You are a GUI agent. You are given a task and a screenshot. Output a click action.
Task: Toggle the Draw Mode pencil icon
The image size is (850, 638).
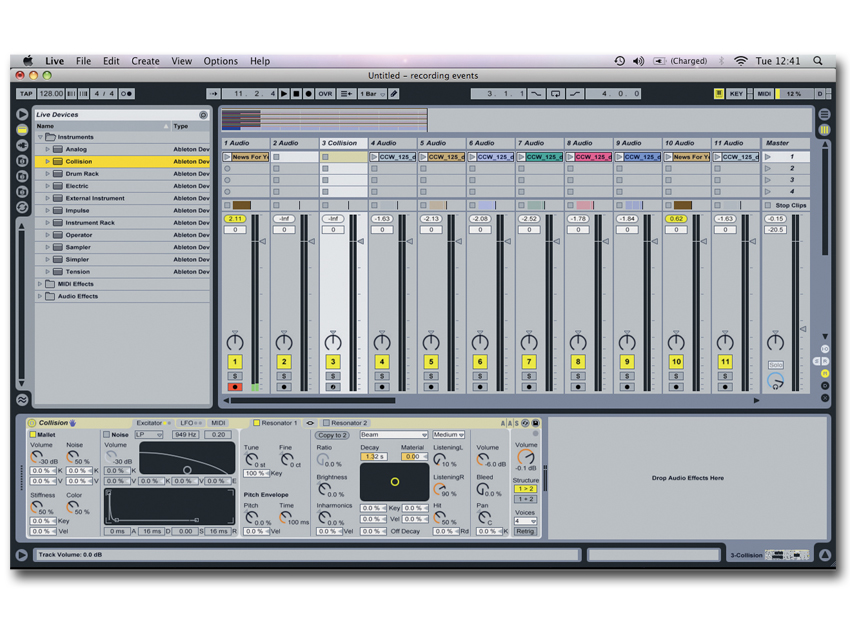(394, 93)
